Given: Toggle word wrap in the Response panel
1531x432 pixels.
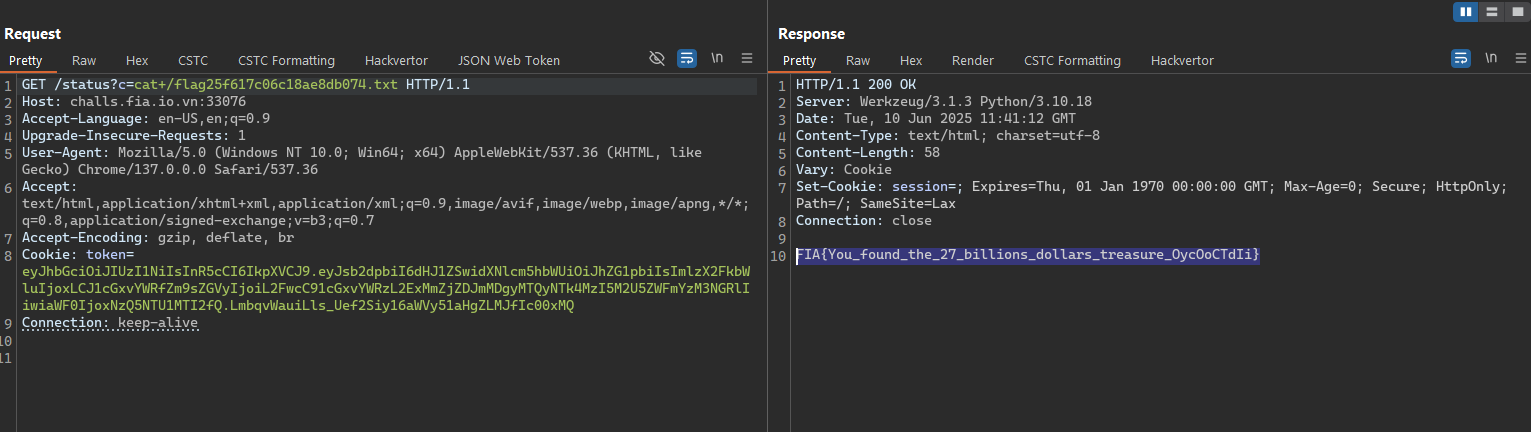Looking at the screenshot, I should (x=1461, y=59).
